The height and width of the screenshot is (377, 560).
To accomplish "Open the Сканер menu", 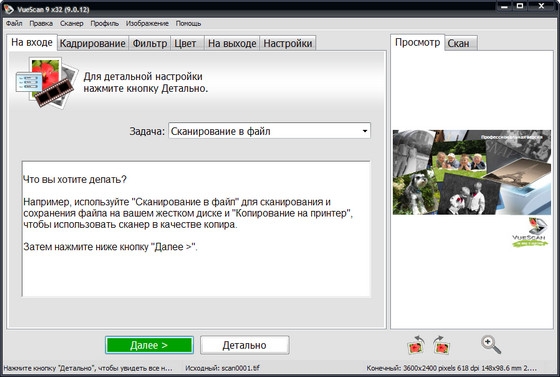I will click(71, 24).
